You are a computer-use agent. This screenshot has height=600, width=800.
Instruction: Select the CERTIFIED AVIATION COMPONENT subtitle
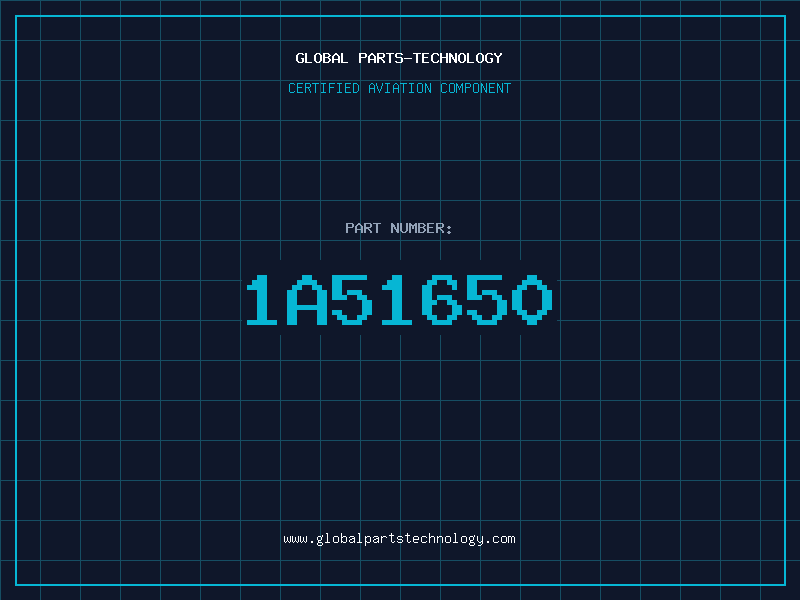pos(399,88)
